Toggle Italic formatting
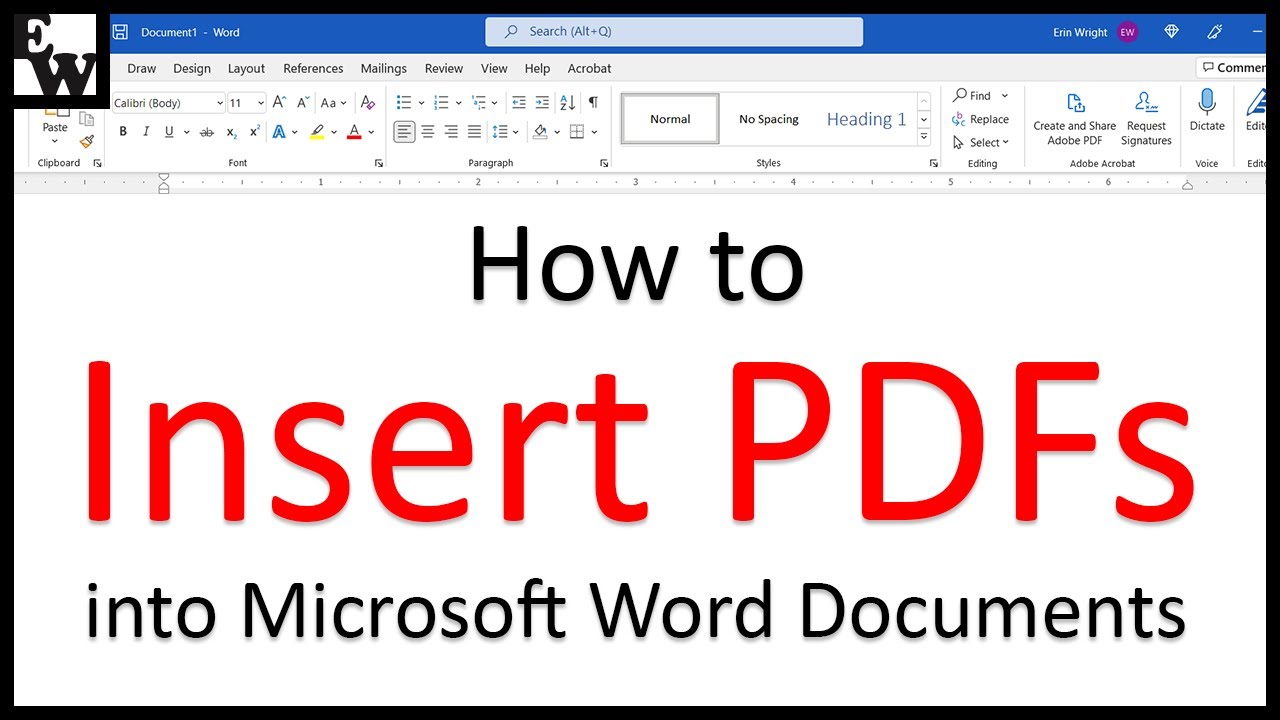Image resolution: width=1280 pixels, height=720 pixels. (x=146, y=132)
